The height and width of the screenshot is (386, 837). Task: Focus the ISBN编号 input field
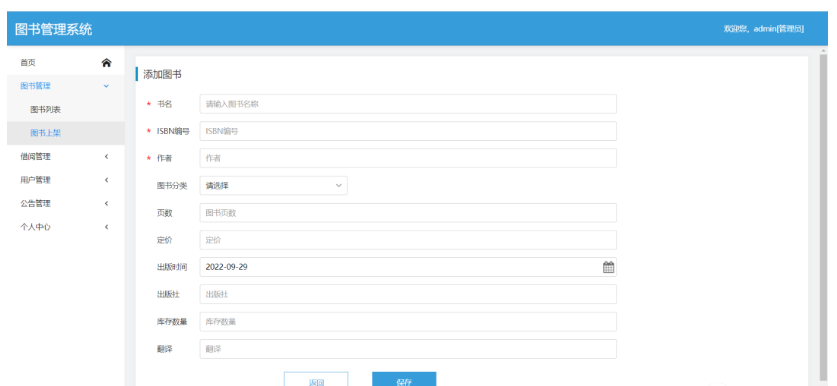click(408, 131)
